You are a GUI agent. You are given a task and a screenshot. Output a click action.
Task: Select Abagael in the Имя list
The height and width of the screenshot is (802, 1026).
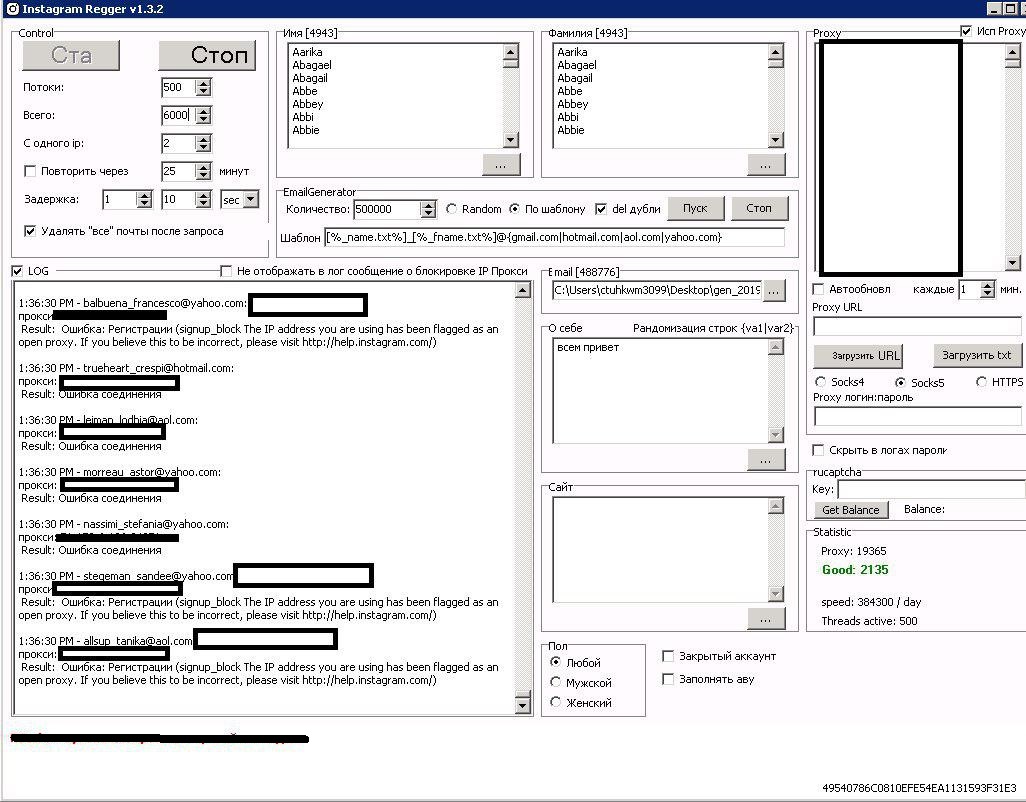(x=312, y=65)
